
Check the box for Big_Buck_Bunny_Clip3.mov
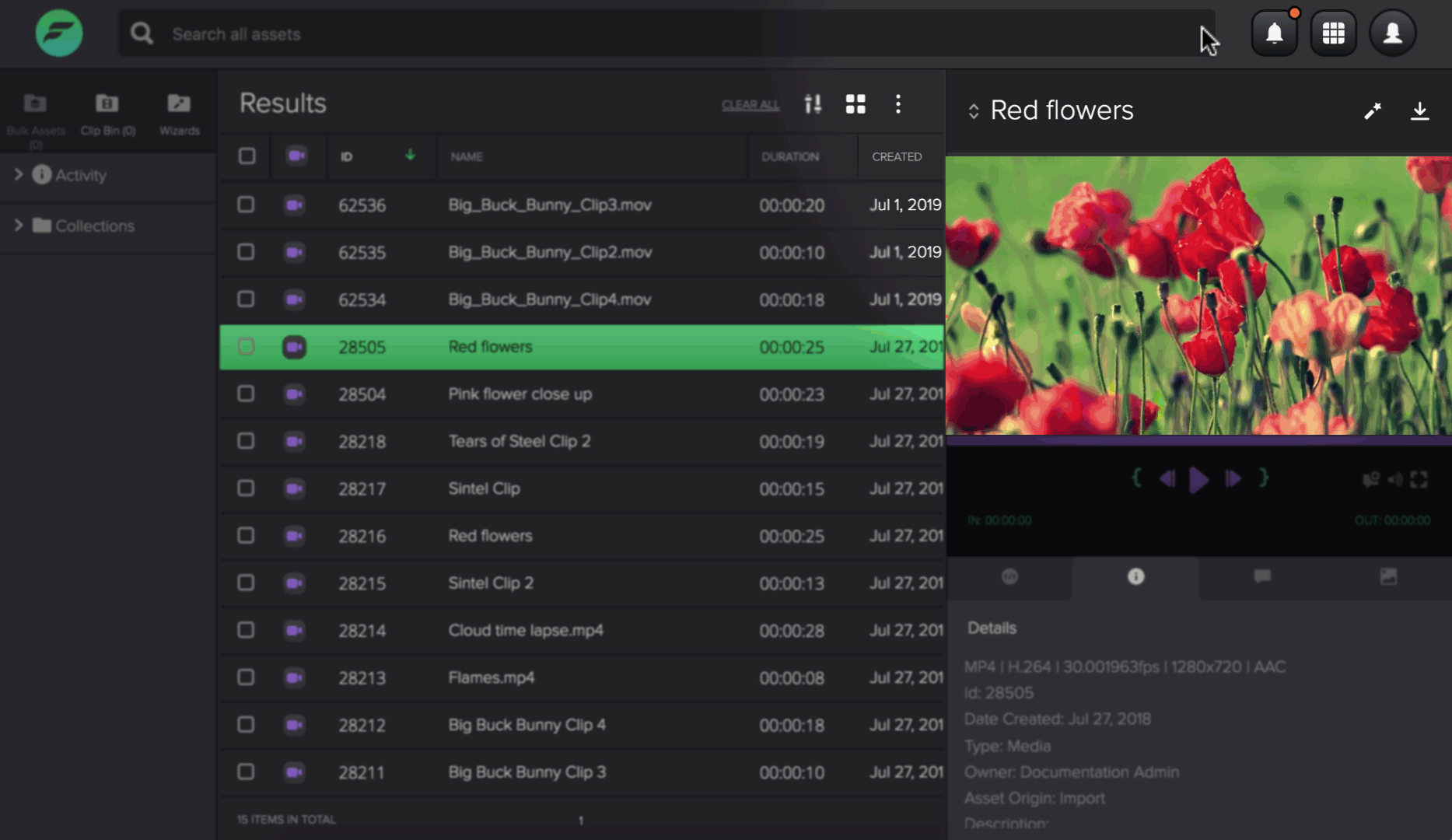pyautogui.click(x=246, y=205)
